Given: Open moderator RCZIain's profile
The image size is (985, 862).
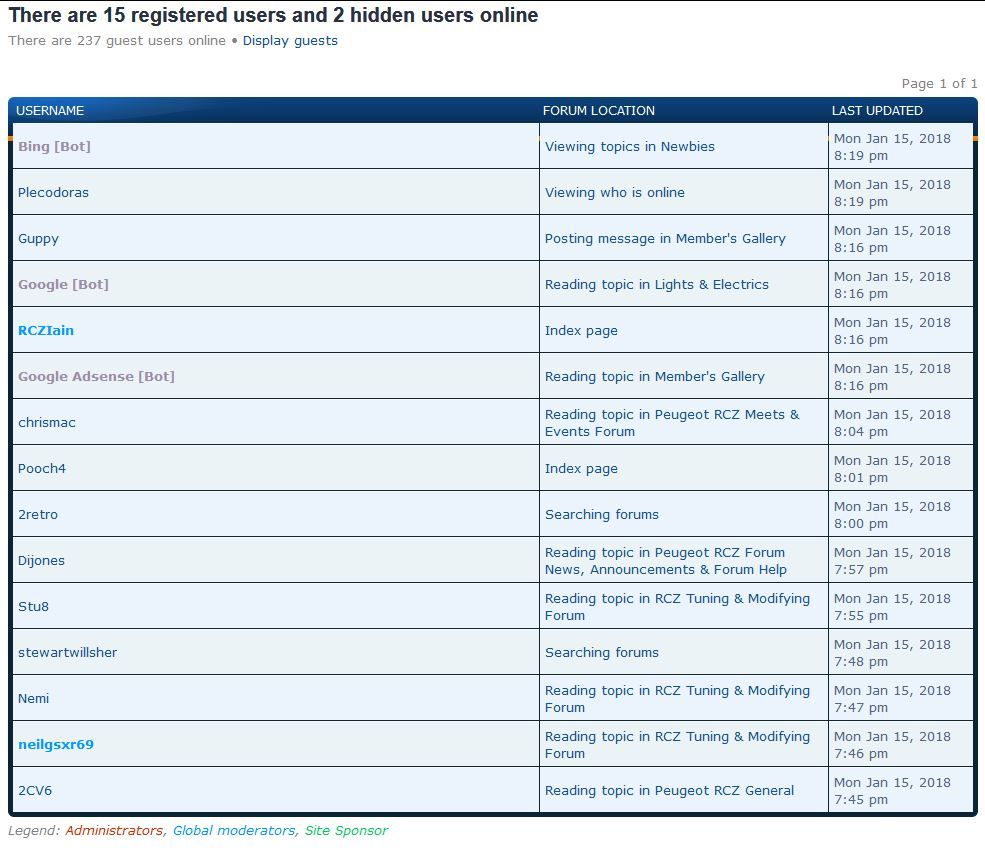Looking at the screenshot, I should [46, 331].
